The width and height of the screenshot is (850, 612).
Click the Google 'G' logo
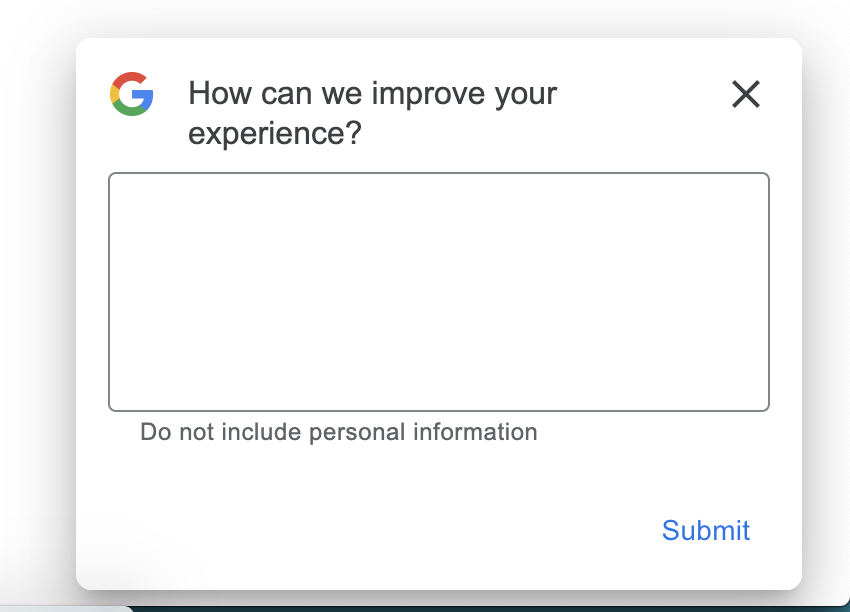[132, 94]
